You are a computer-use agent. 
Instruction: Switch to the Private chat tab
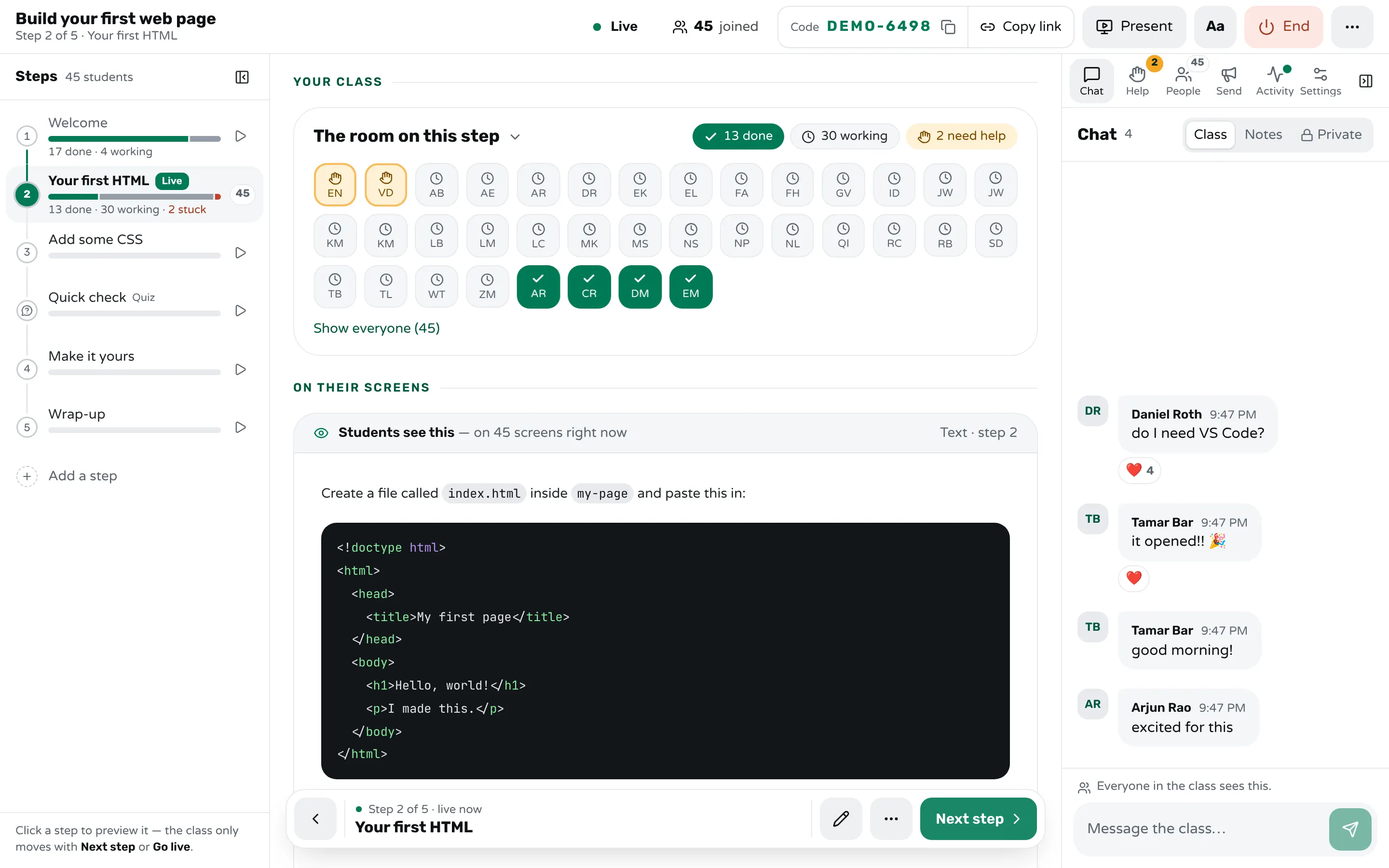(1331, 135)
